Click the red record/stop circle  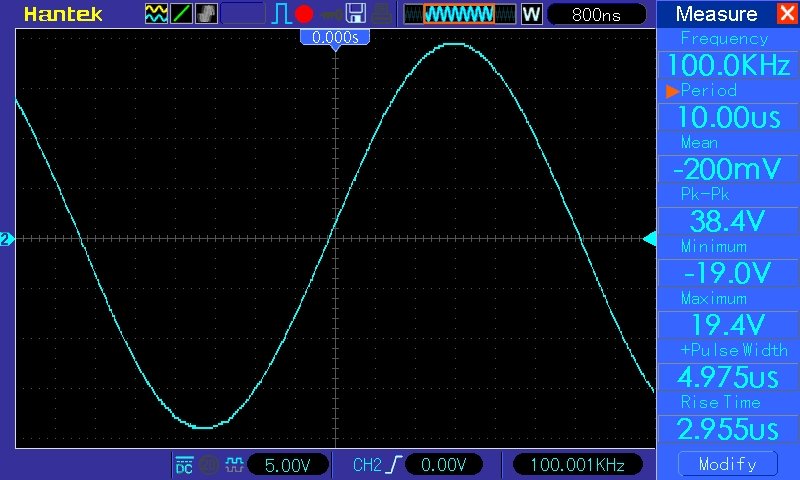coord(304,14)
